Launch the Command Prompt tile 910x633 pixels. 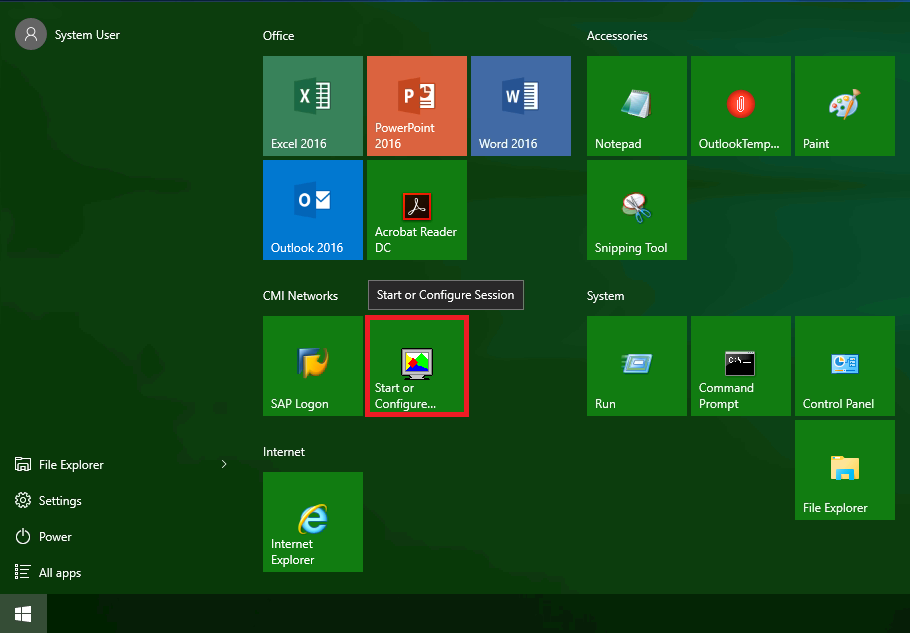tap(741, 366)
